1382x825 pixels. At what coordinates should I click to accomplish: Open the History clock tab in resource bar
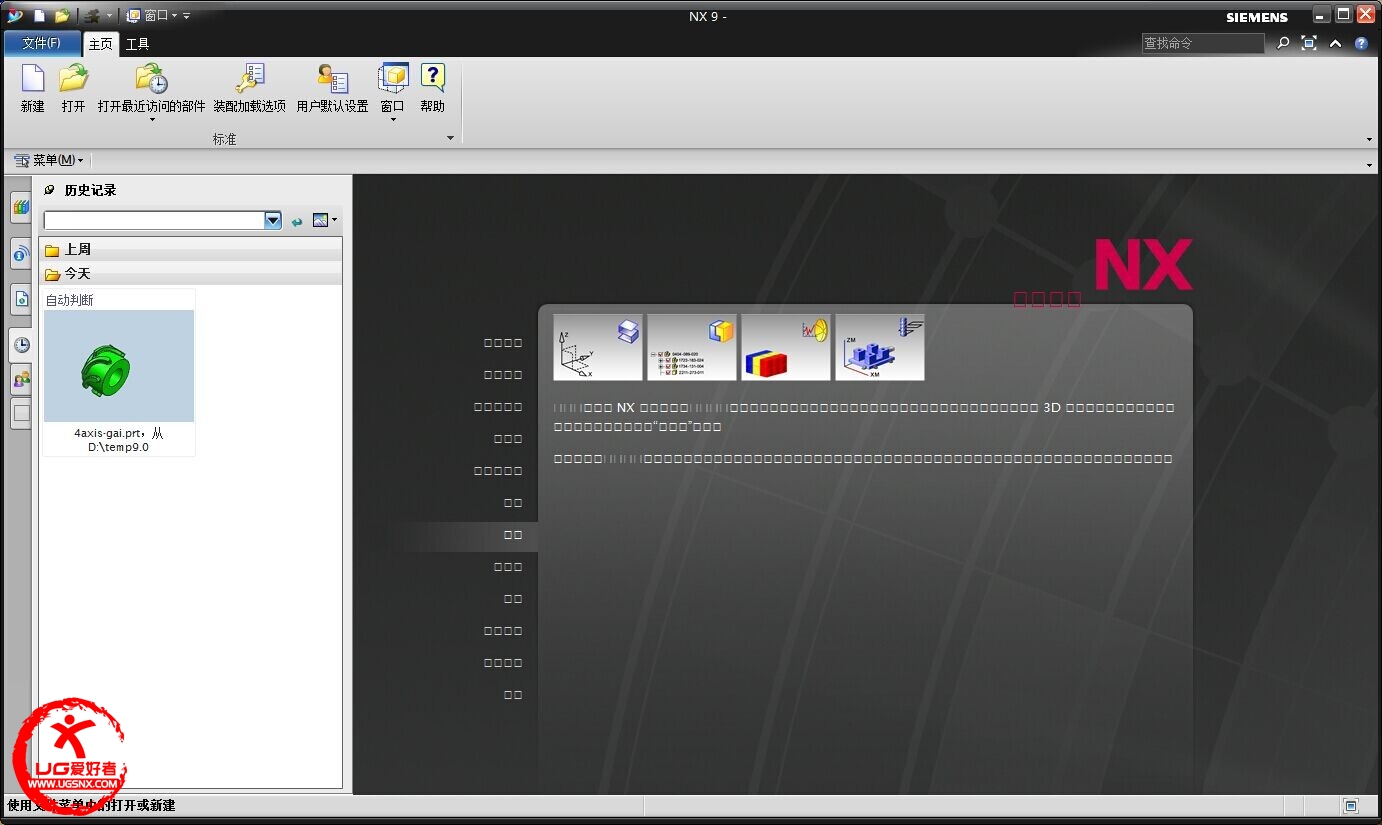coord(21,345)
